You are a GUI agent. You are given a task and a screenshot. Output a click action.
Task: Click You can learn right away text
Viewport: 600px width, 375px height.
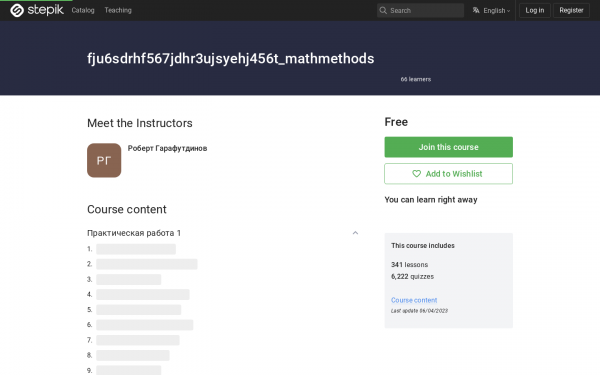[x=431, y=200]
